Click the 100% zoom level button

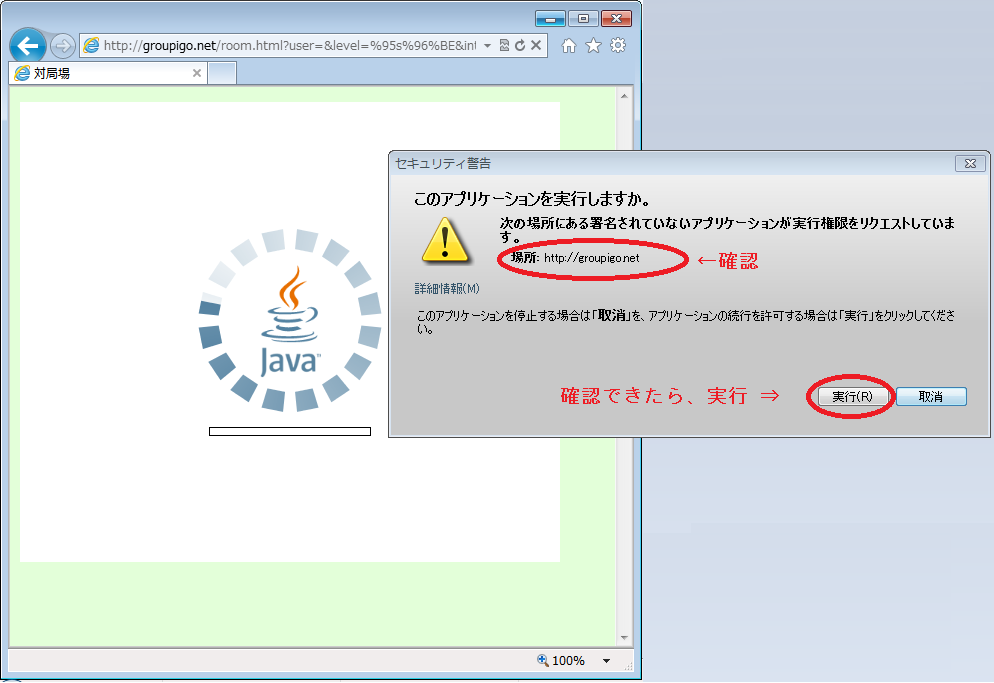(x=561, y=661)
